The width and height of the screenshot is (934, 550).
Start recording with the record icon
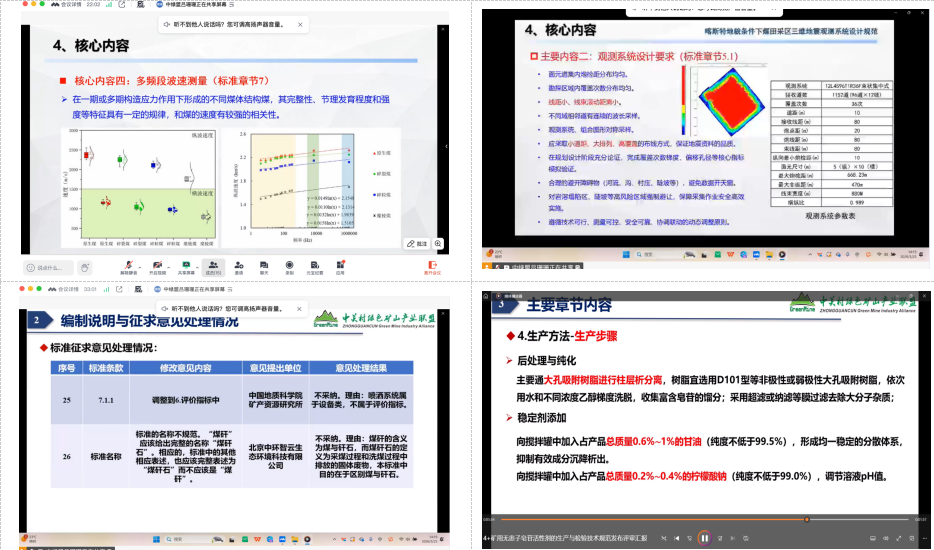[290, 267]
